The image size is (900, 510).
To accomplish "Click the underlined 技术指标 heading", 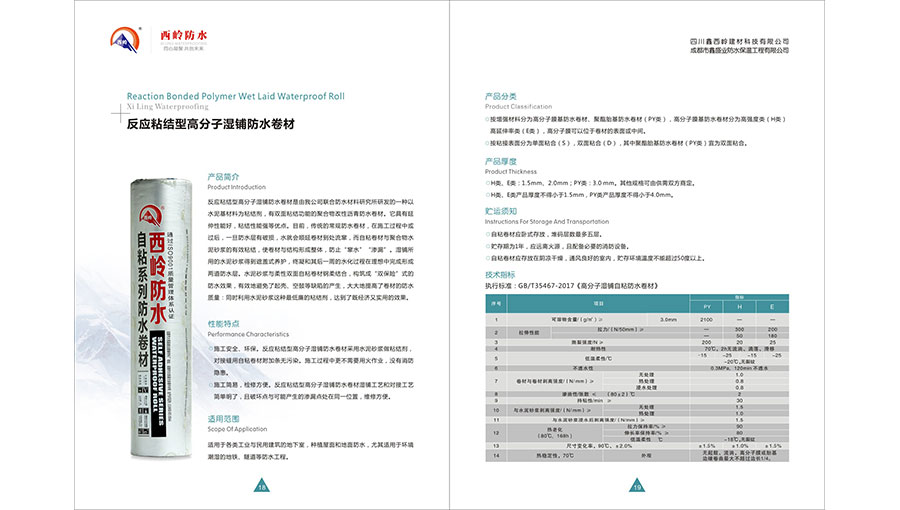I will 500,273.
